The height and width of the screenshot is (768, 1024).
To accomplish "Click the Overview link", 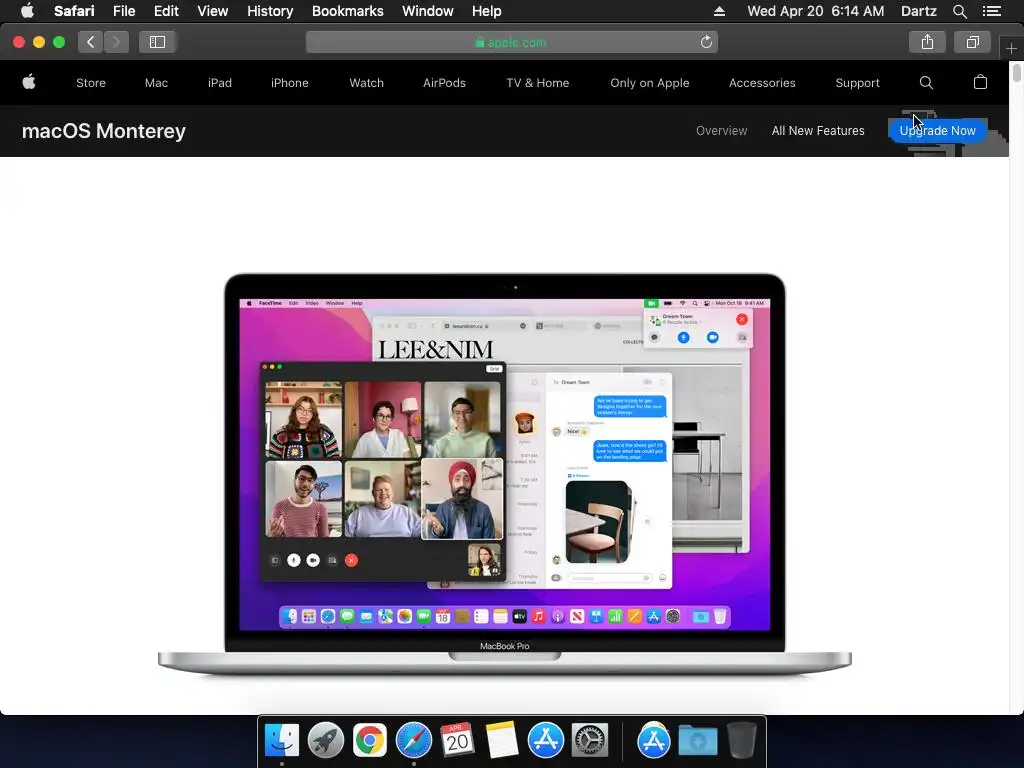I will [x=722, y=131].
